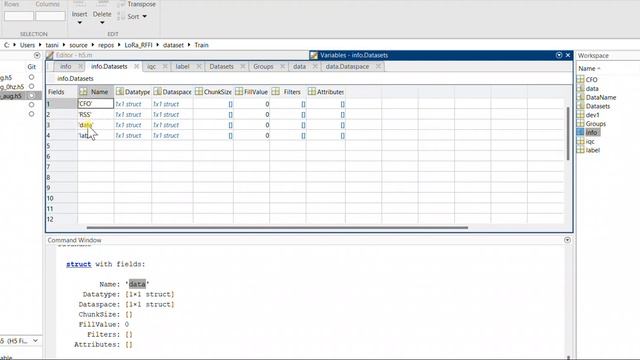Click the ChunkSize column header icon

click(x=199, y=92)
